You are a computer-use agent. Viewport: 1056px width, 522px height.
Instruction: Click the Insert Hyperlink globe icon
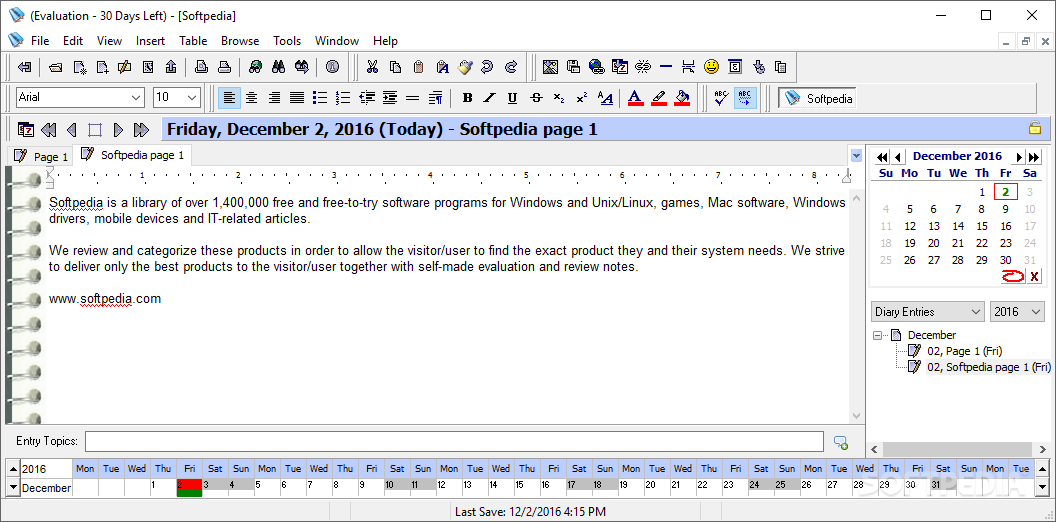click(x=597, y=67)
